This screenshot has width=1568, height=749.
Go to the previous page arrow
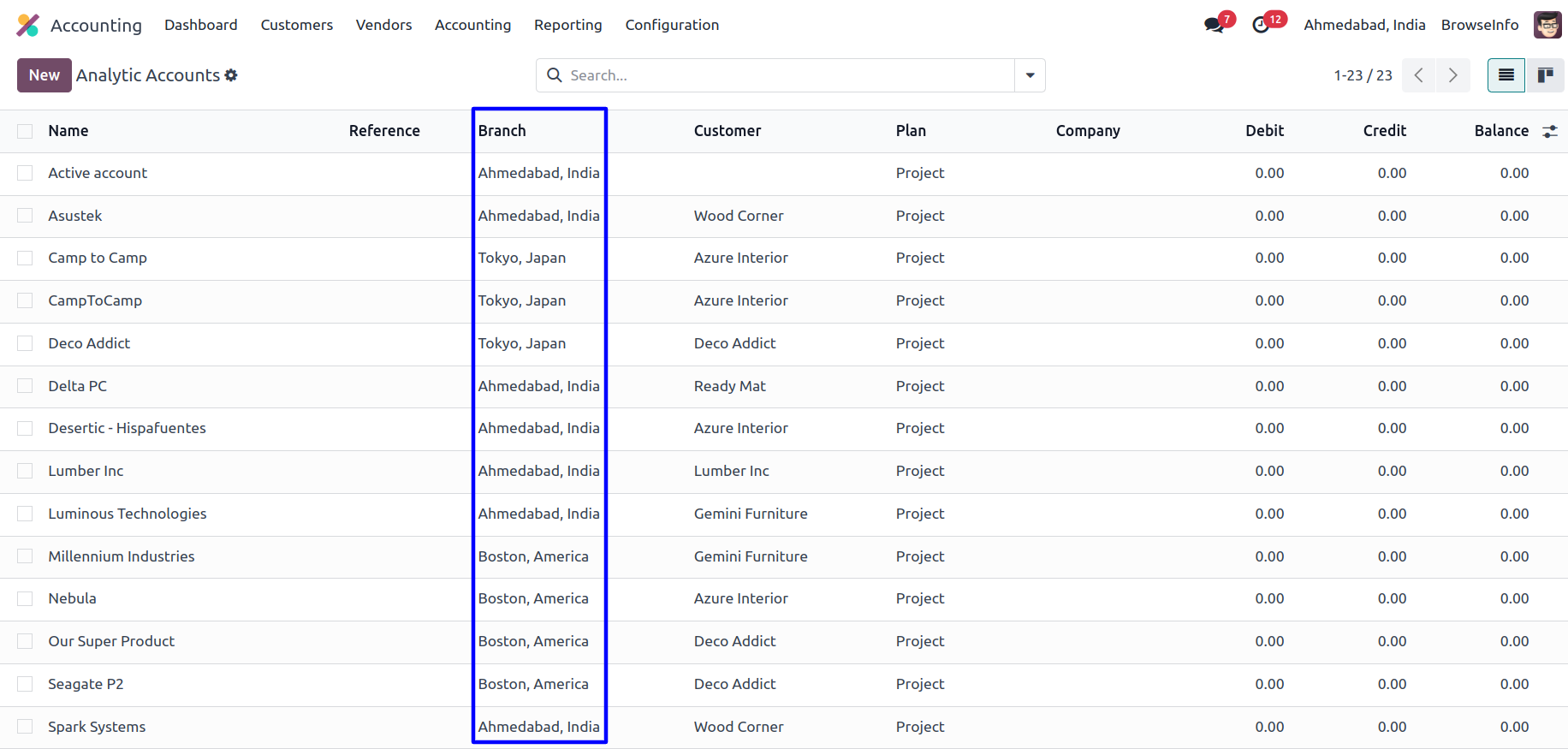point(1419,75)
